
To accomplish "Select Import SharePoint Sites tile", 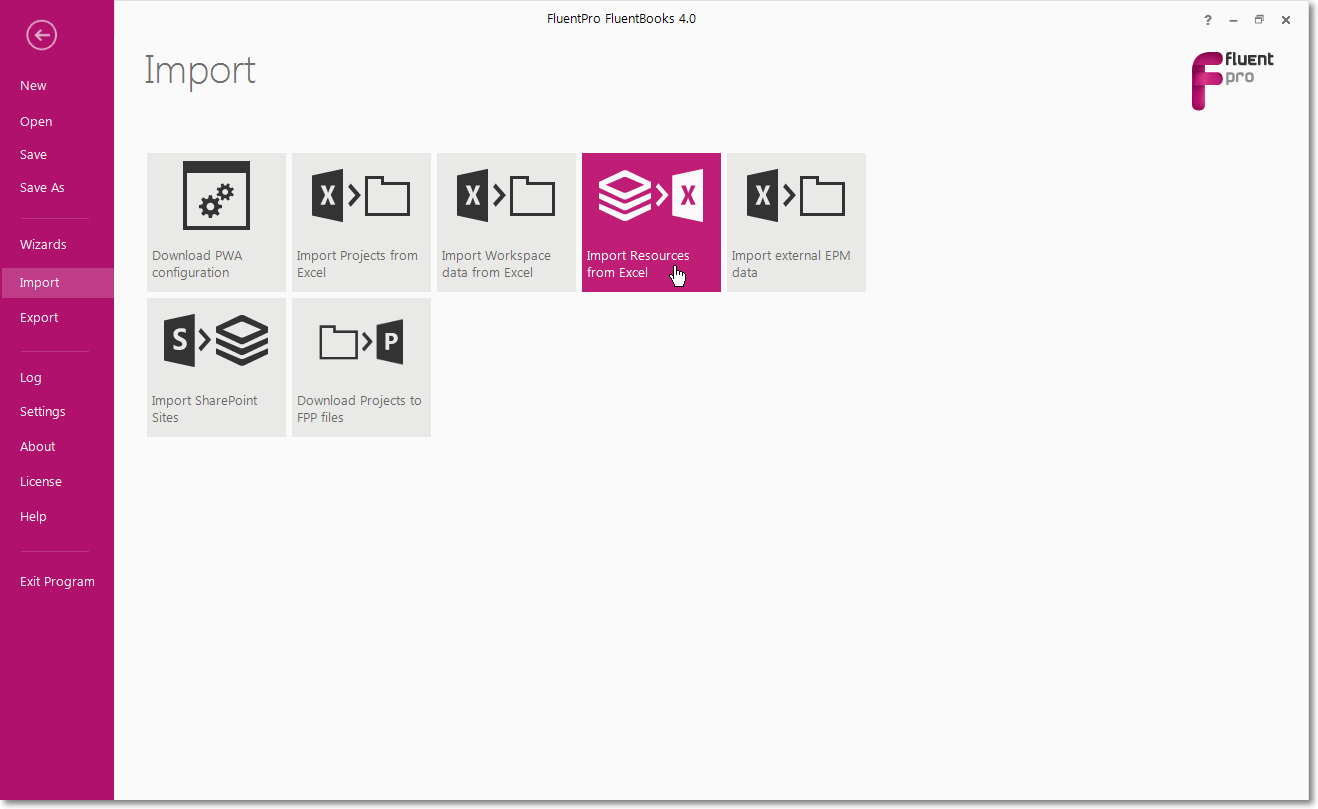I will coord(216,367).
